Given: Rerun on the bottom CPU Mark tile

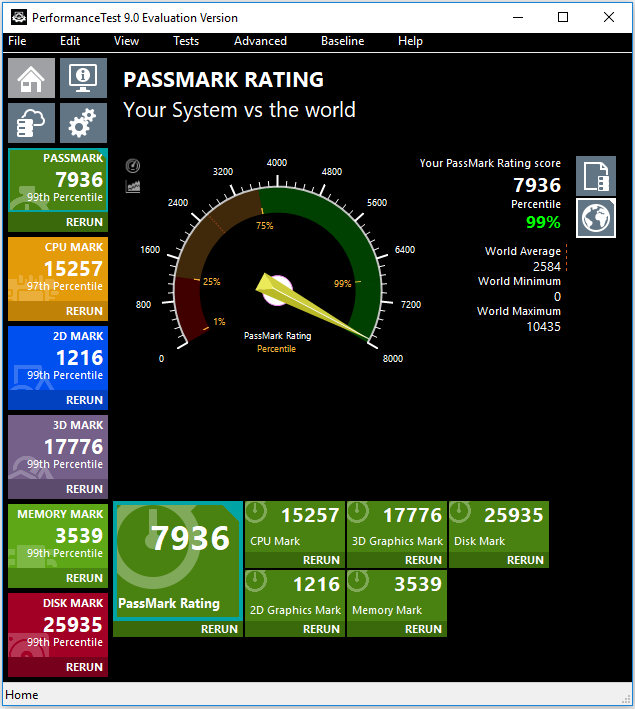Looking at the screenshot, I should (295, 560).
